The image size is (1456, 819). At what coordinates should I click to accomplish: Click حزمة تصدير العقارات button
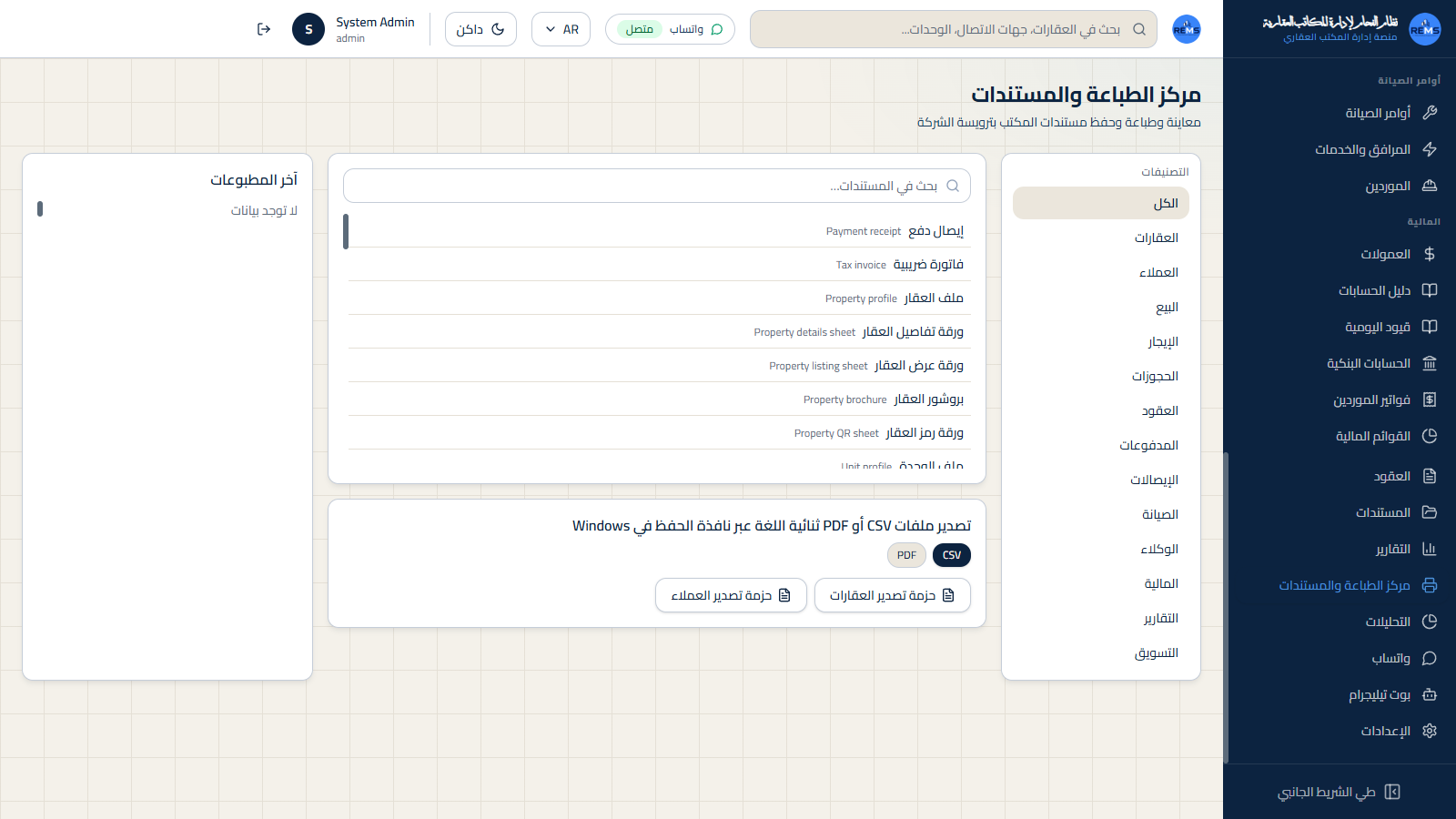click(893, 595)
